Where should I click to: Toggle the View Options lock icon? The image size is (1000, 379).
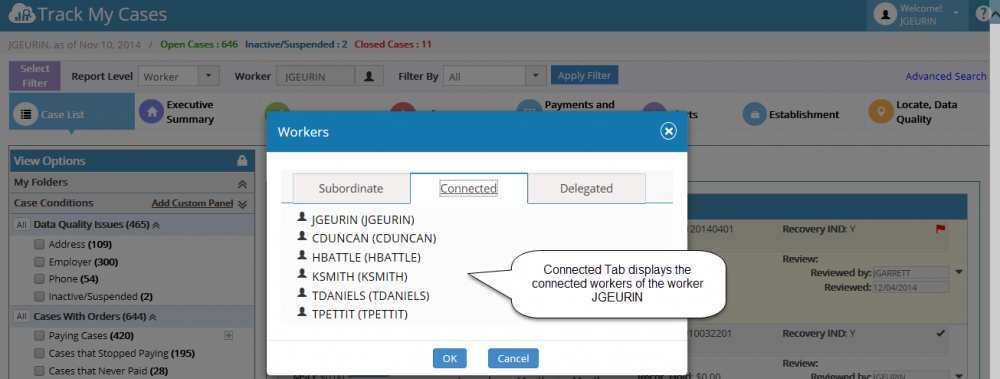242,161
